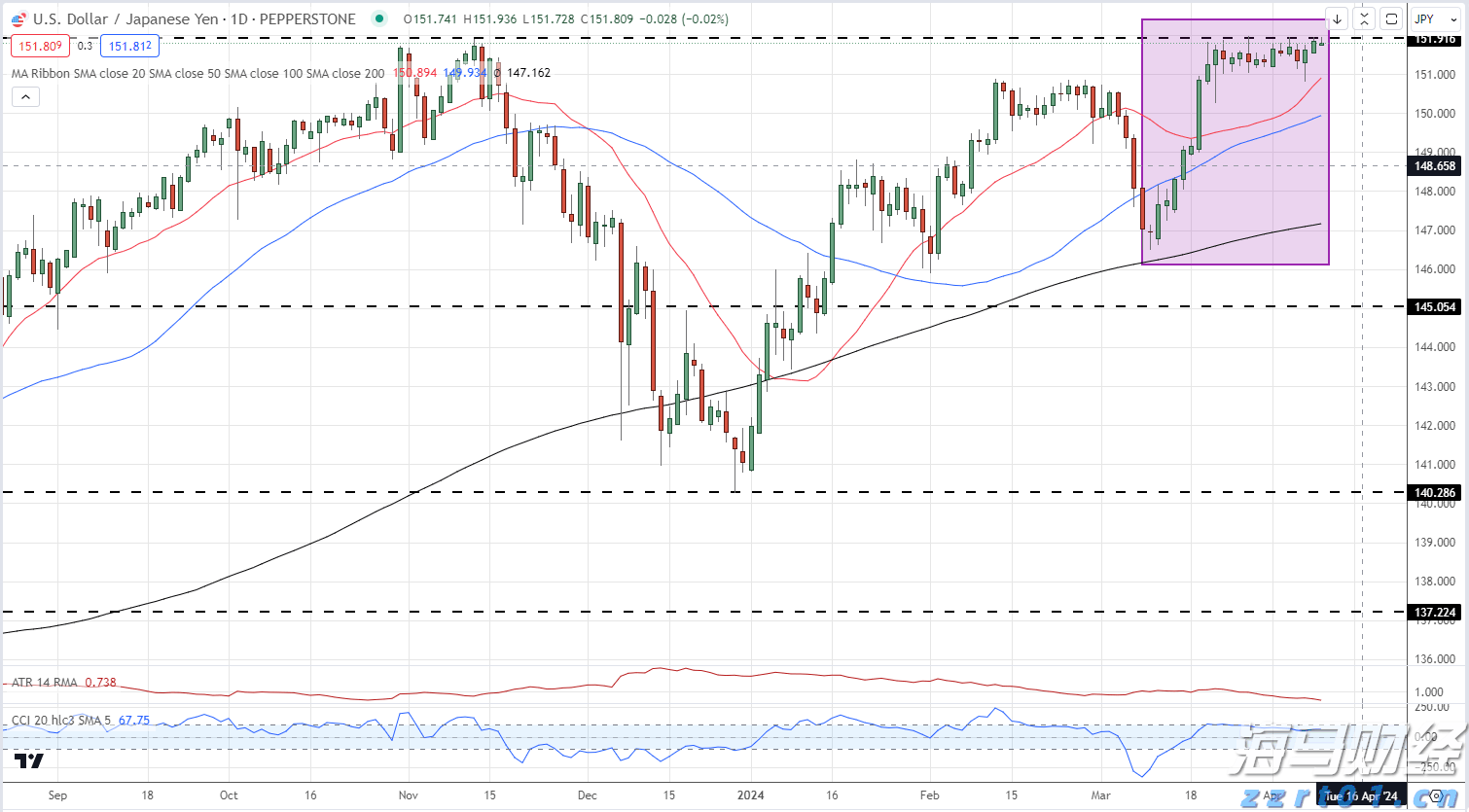Viewport: 1469px width, 812px height.
Task: Click the maximize chart square button
Action: (x=1391, y=18)
